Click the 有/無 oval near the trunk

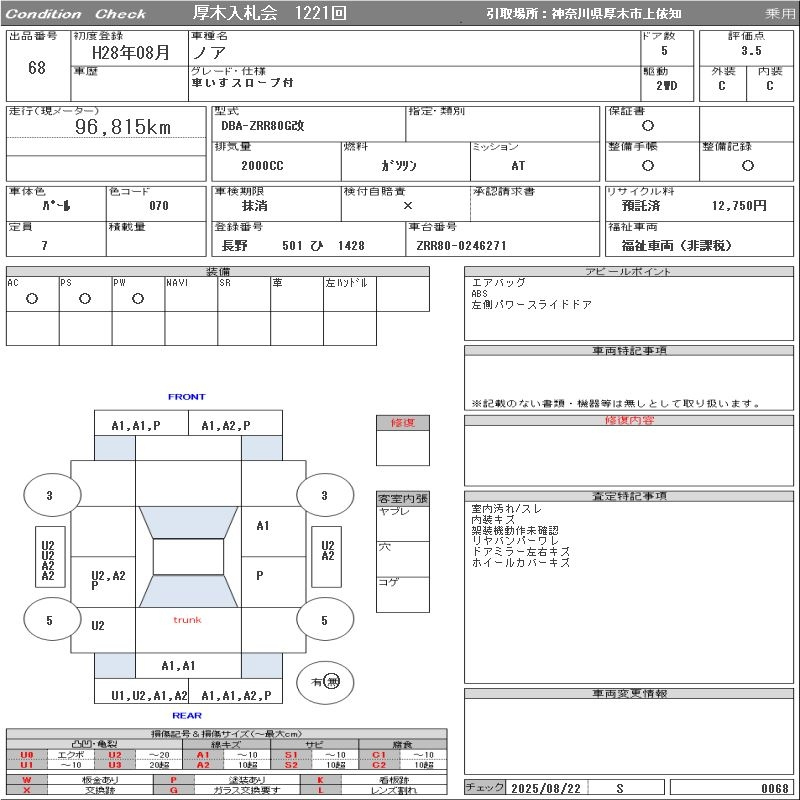[325, 682]
